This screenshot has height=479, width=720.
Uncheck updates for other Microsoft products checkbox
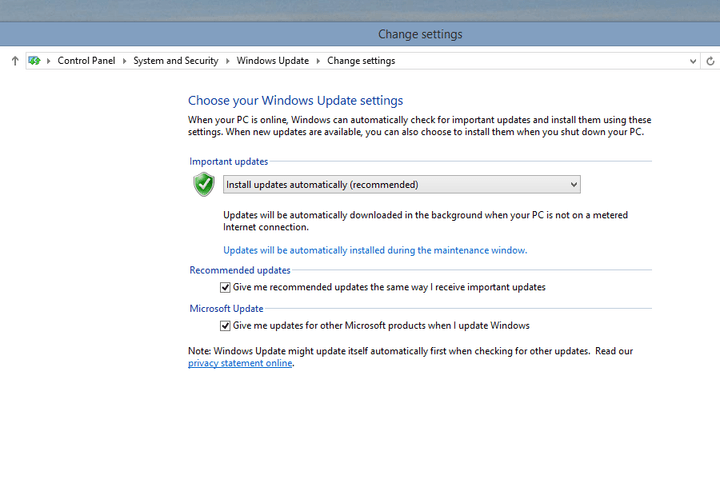pyautogui.click(x=225, y=326)
